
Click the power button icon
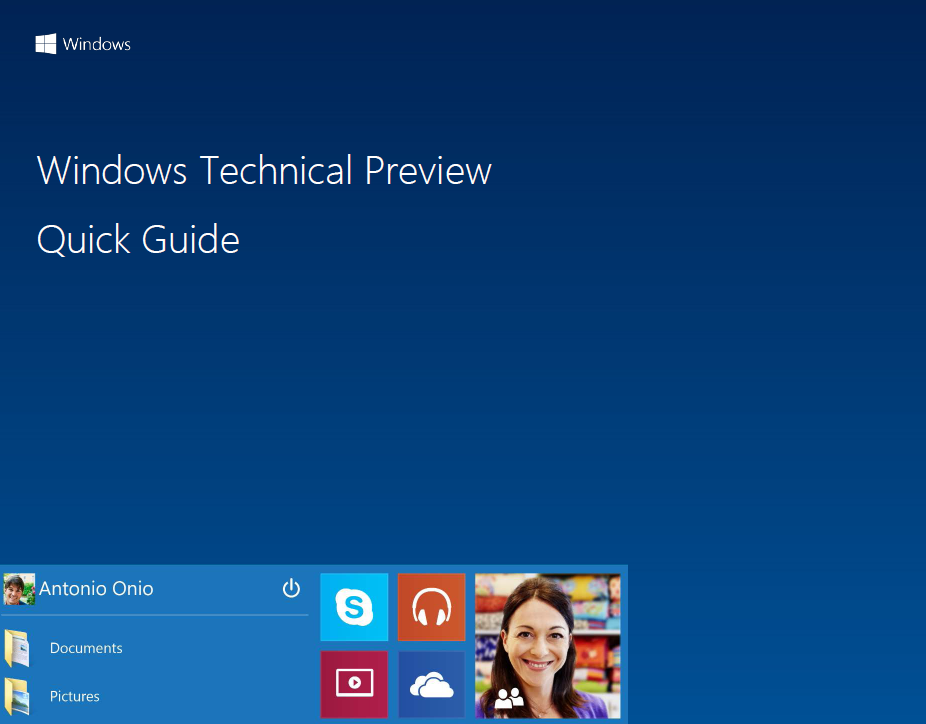point(291,588)
